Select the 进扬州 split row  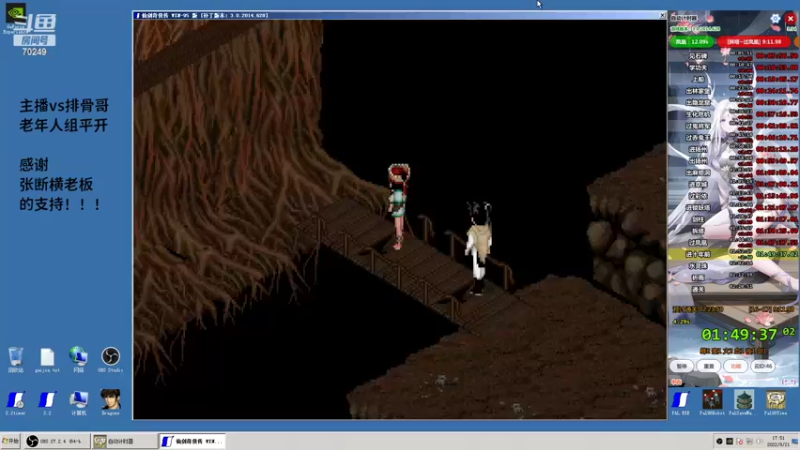click(733, 149)
